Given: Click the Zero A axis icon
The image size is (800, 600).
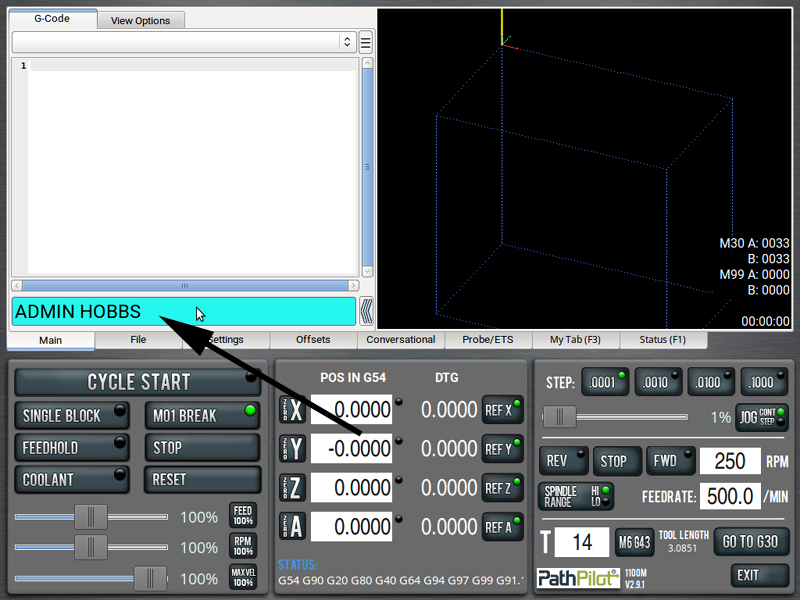Looking at the screenshot, I should 292,527.
